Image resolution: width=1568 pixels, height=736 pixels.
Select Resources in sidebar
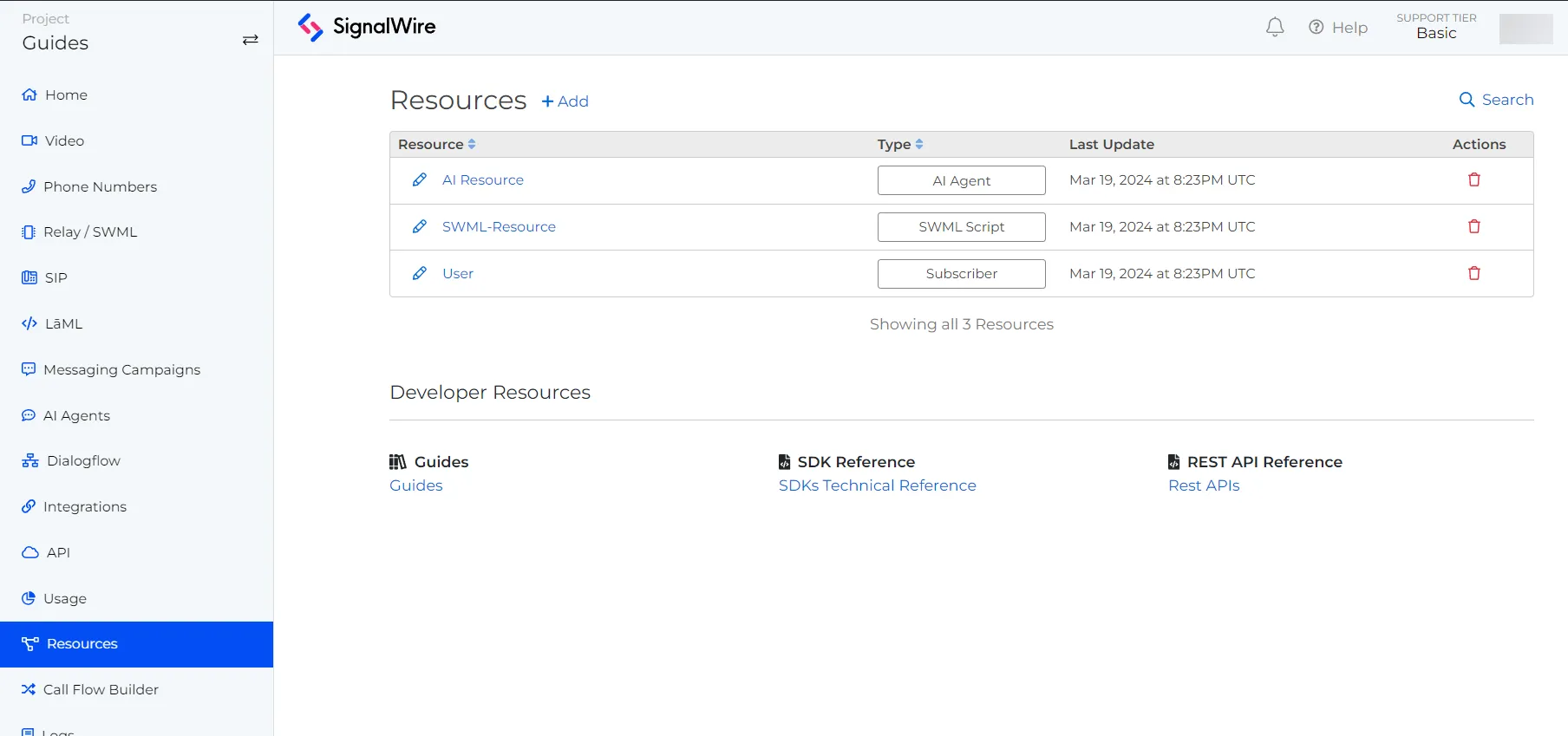tap(137, 644)
